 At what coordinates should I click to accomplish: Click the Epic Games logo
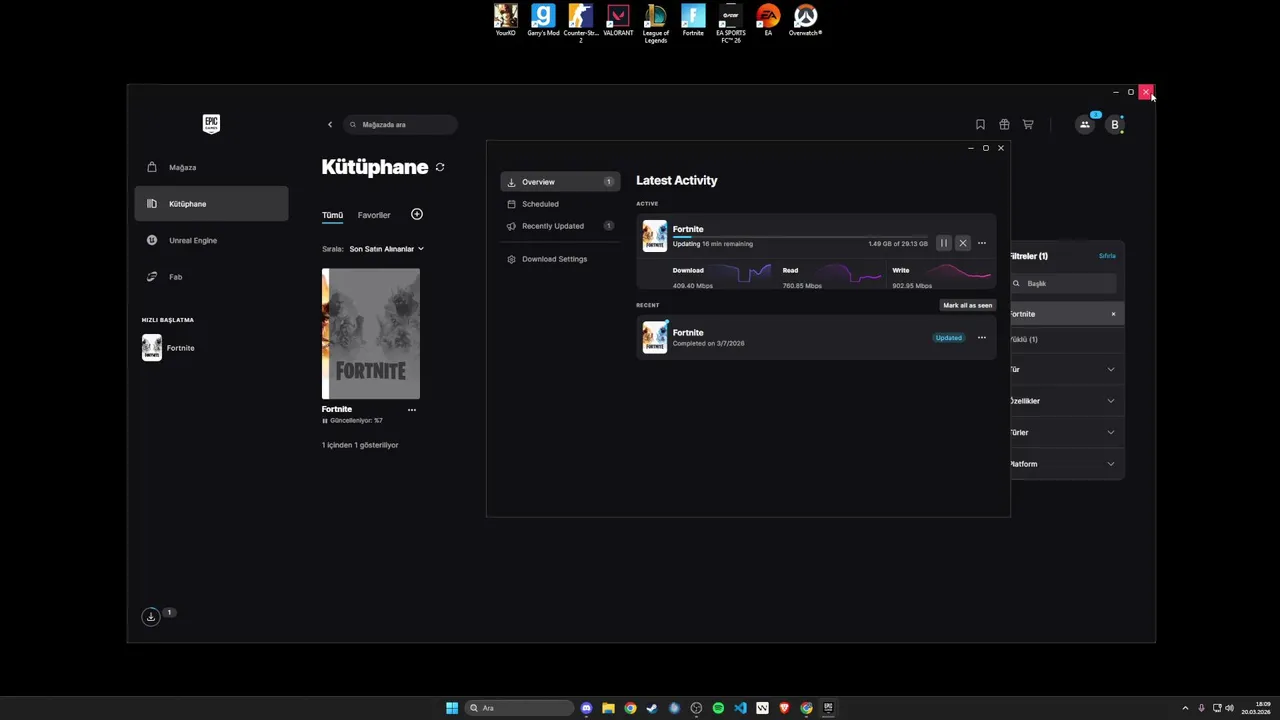tap(211, 124)
